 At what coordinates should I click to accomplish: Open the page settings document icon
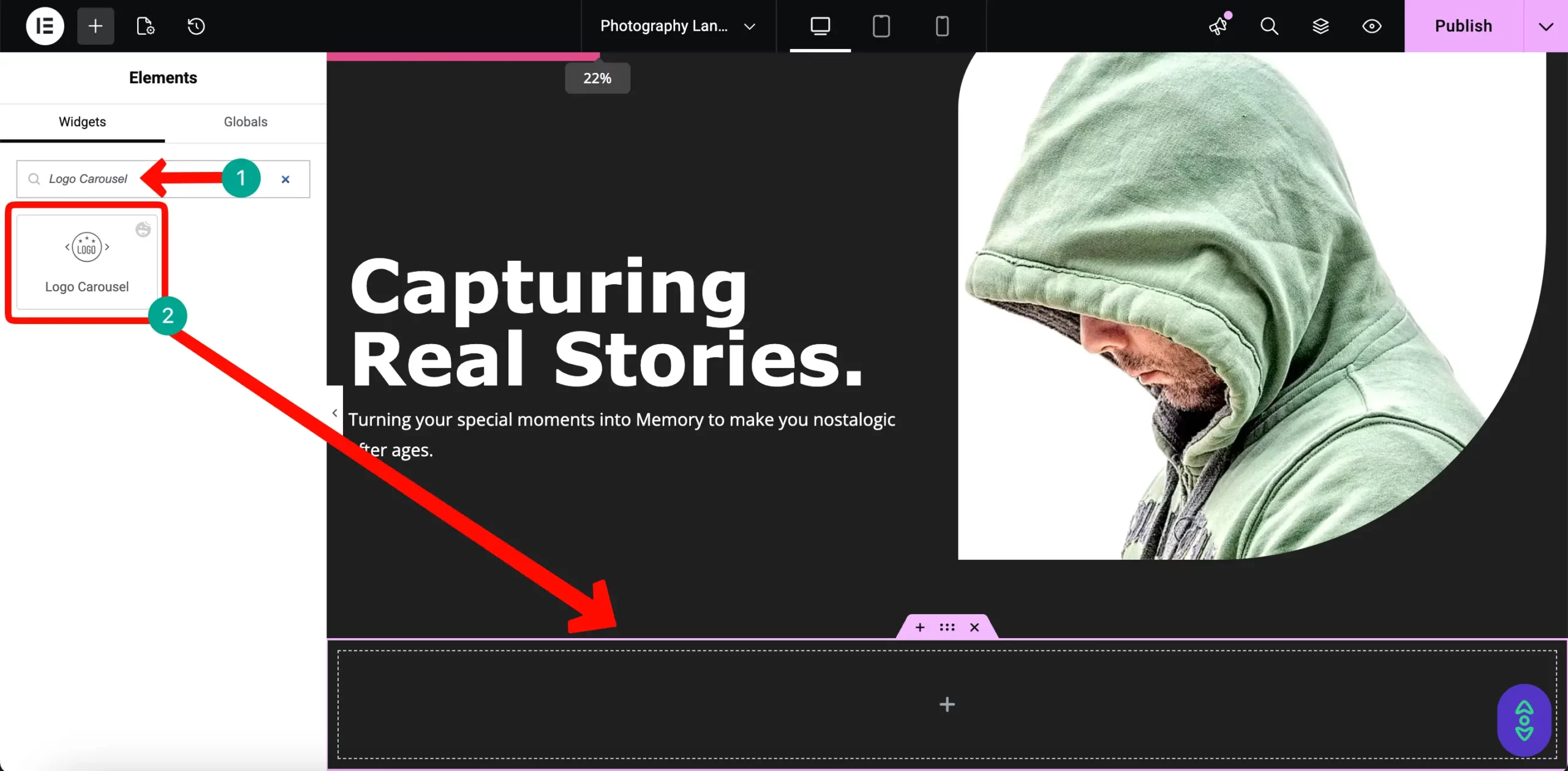point(145,26)
